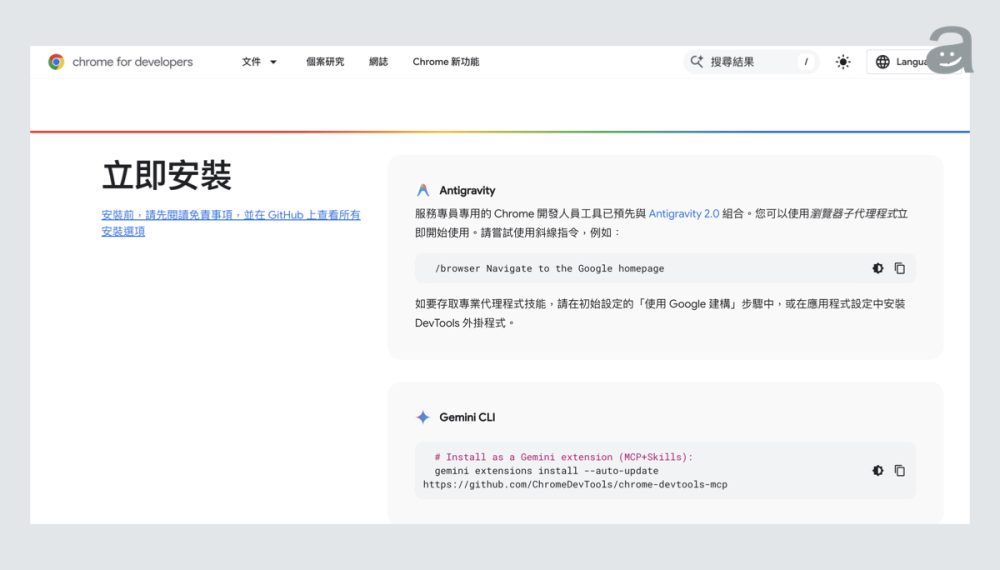Toggle the light/dark theme sun icon
The height and width of the screenshot is (570, 1000).
point(843,62)
